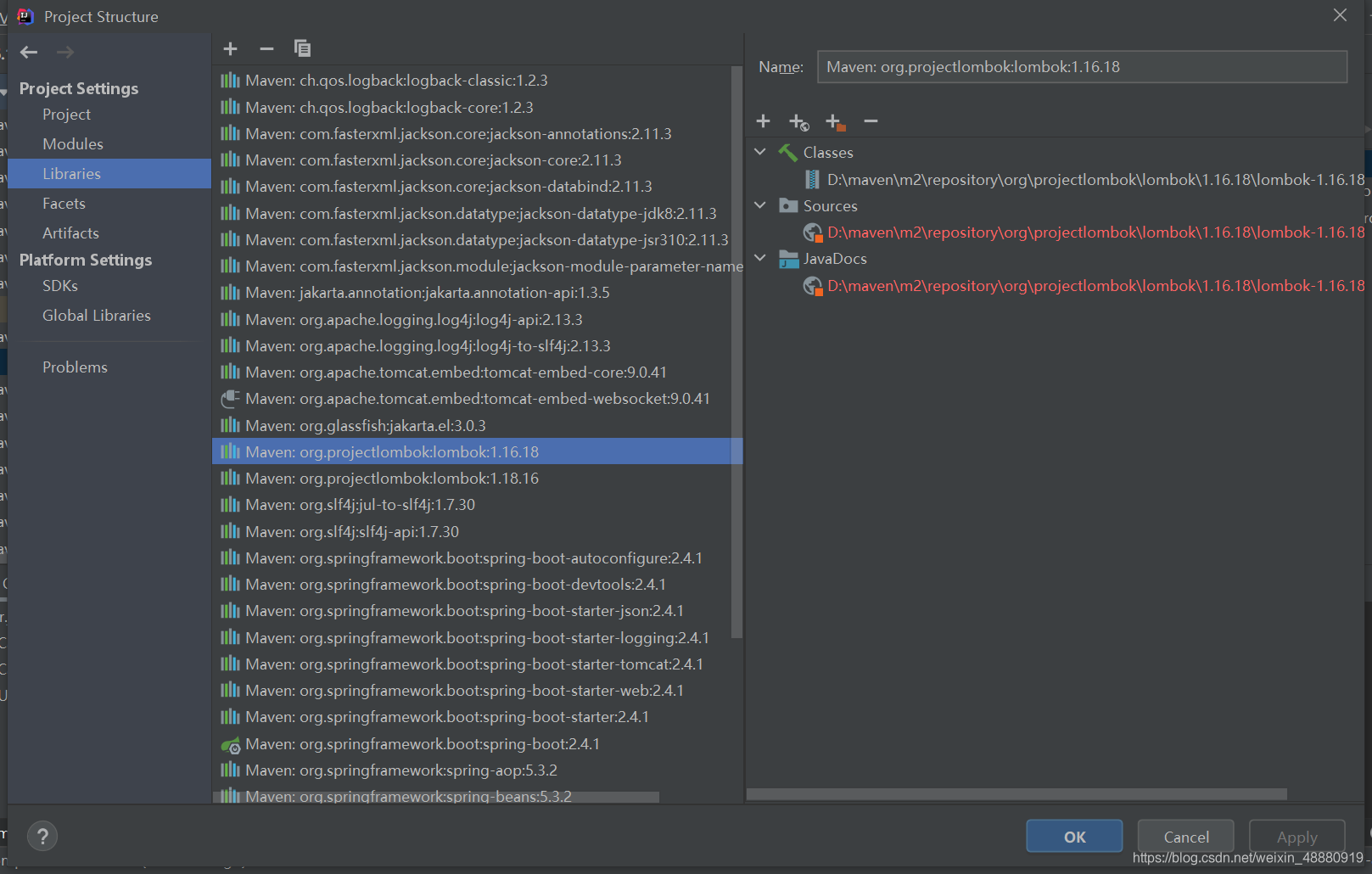The width and height of the screenshot is (1372, 874).
Task: Select jakarta.el:3.0.3 library
Action: coord(477,426)
